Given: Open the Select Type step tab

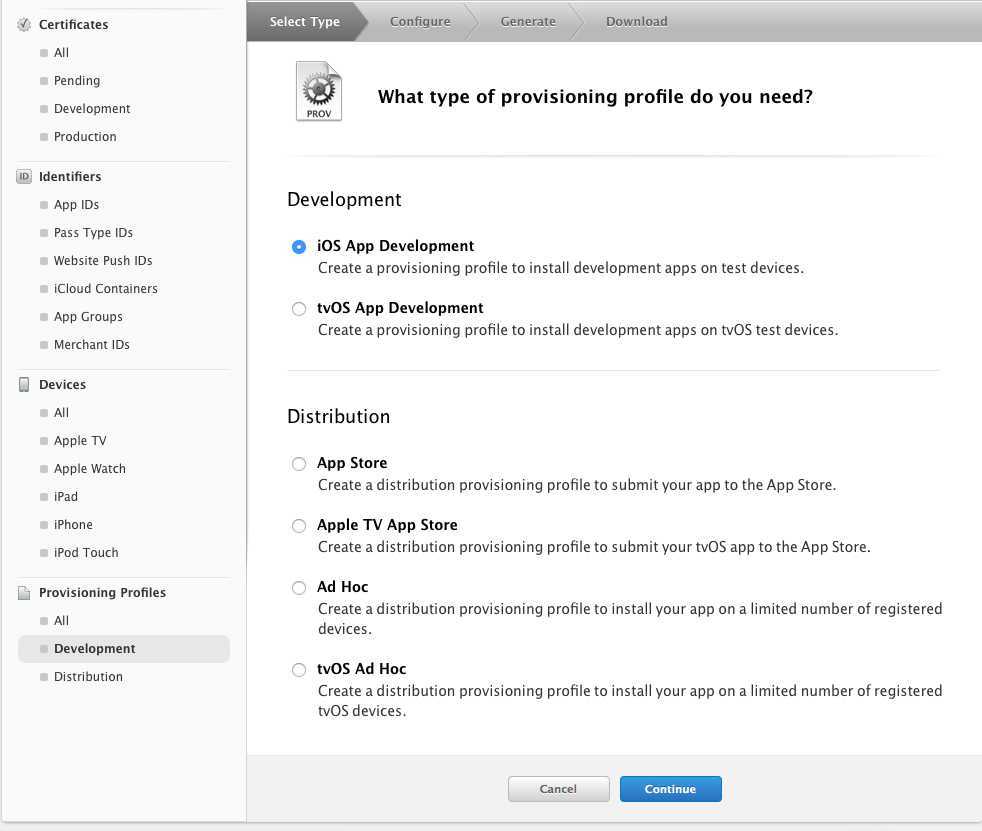Looking at the screenshot, I should pyautogui.click(x=304, y=21).
